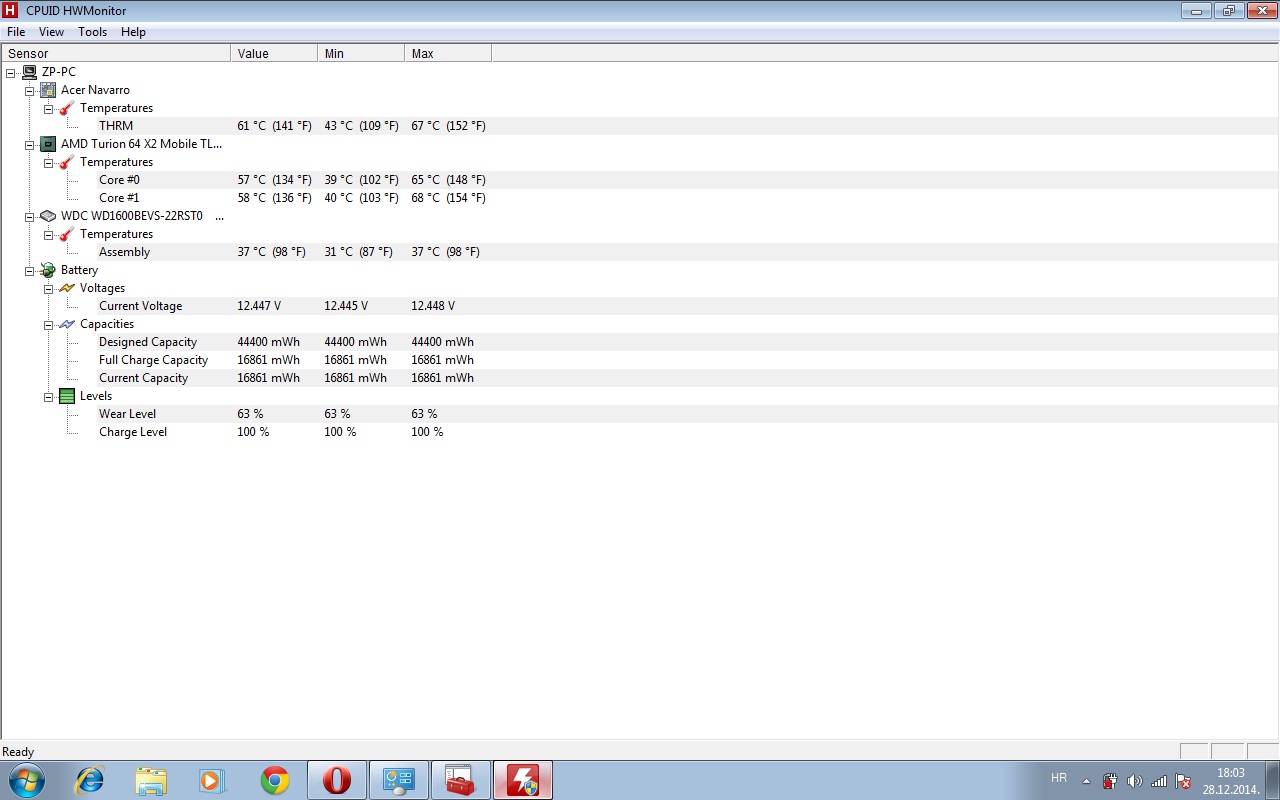The image size is (1280, 800).
Task: Click the 68 °C Core #1 max value
Action: click(x=448, y=198)
